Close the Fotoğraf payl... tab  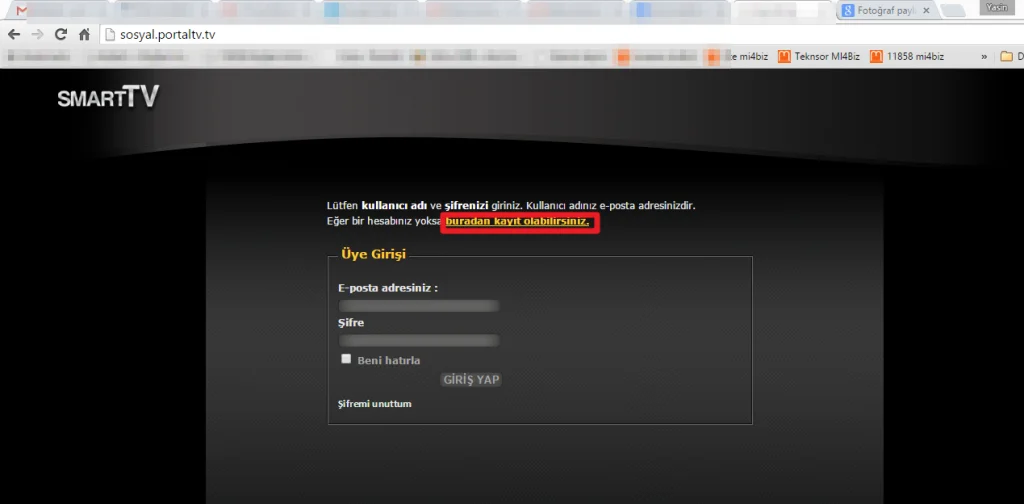click(926, 10)
